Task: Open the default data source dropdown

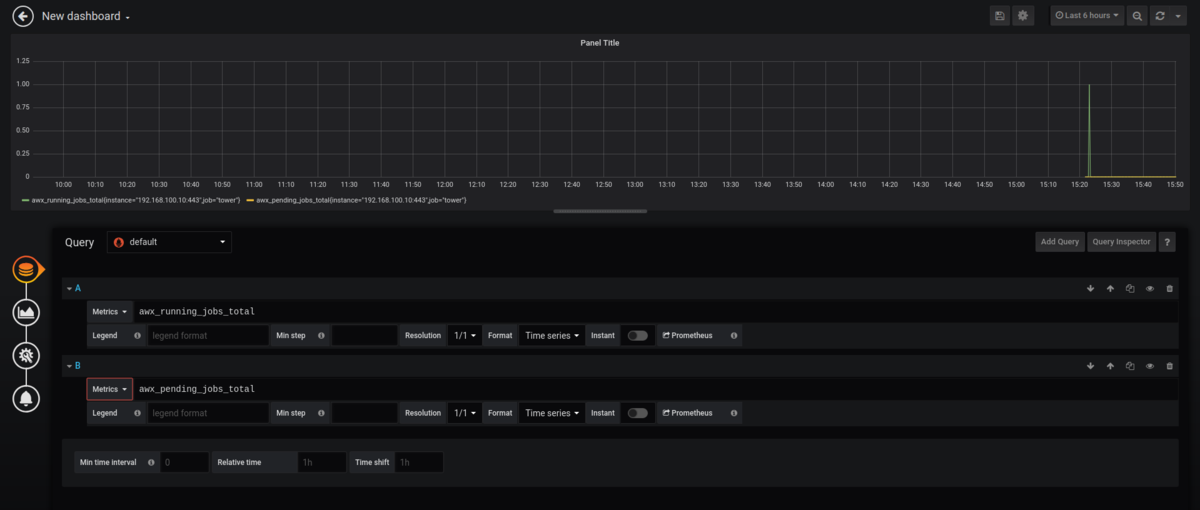Action: [170, 242]
